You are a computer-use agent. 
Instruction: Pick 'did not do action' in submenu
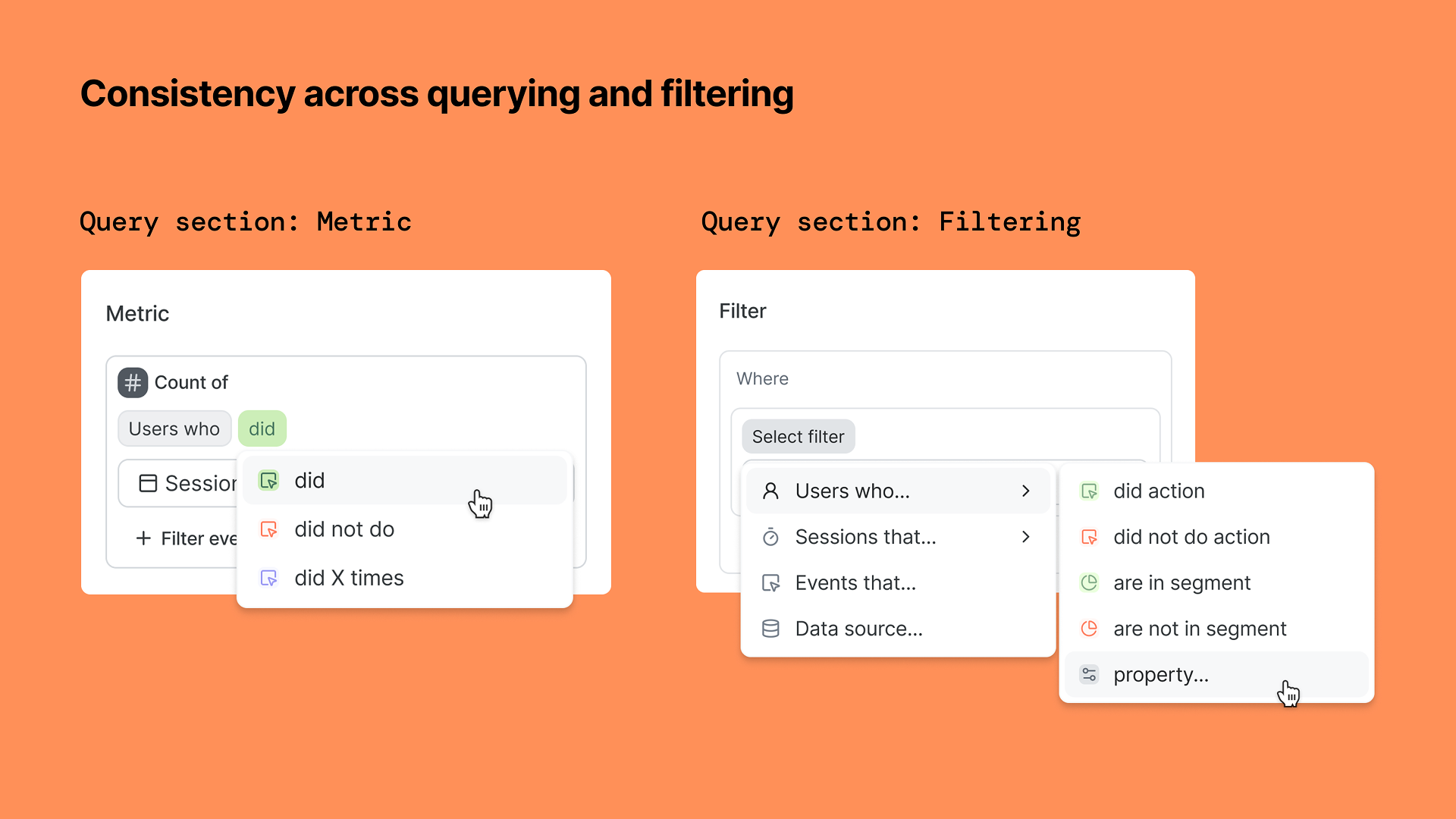1216,537
